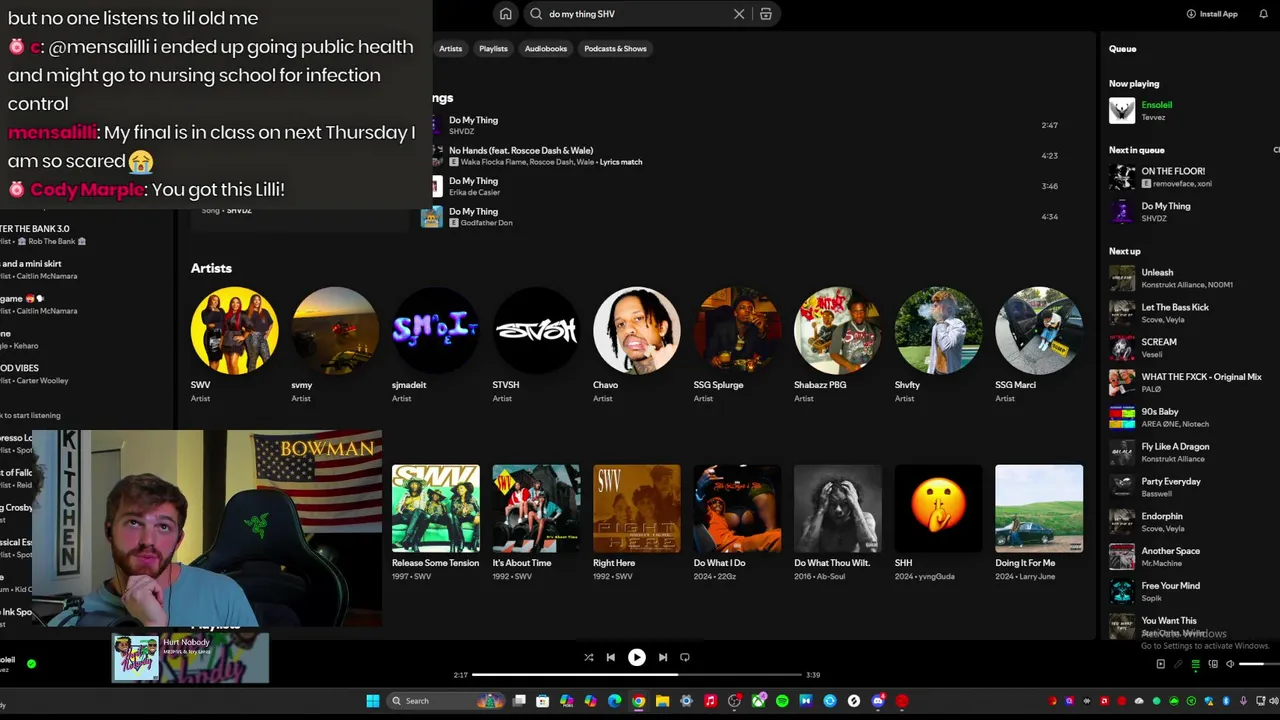Switch to Podcasts & Shows filter tab
Image resolution: width=1280 pixels, height=720 pixels.
coord(615,48)
